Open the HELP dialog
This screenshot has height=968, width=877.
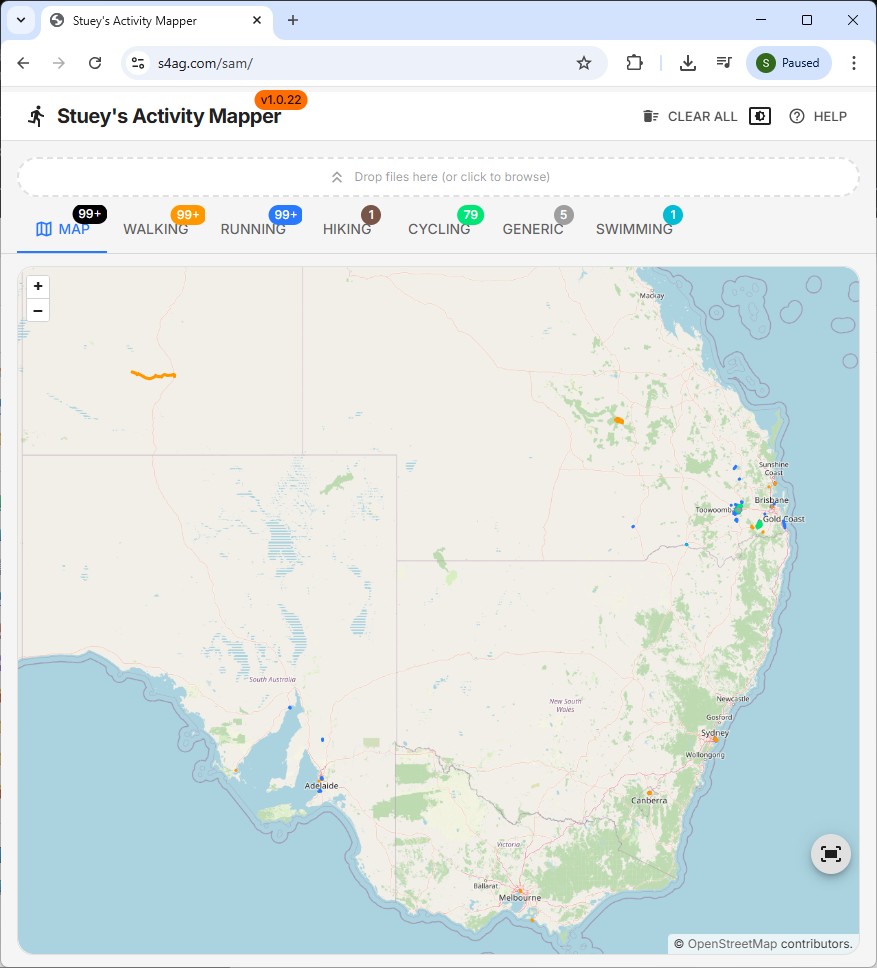[x=818, y=116]
